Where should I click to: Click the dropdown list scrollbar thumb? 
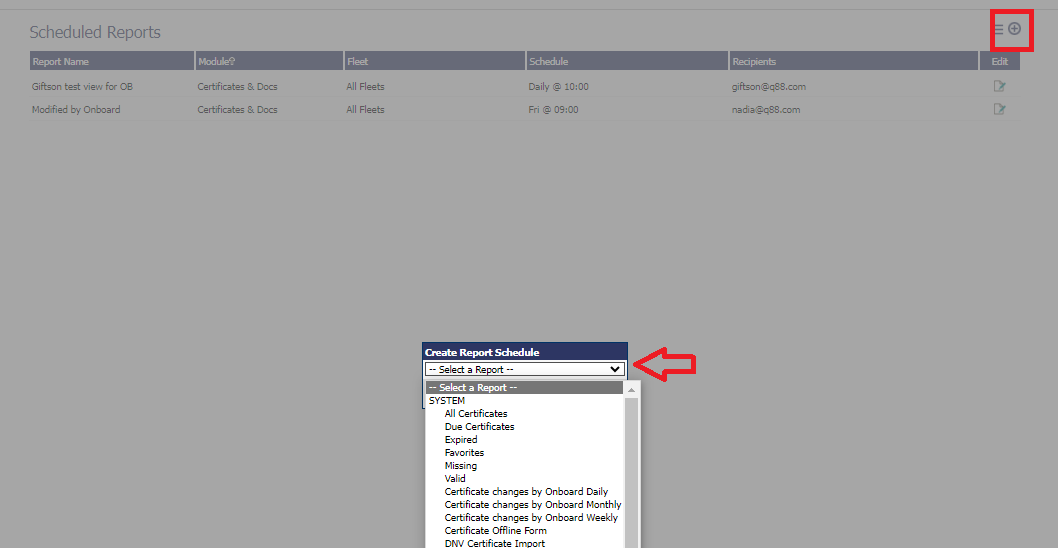(x=632, y=472)
